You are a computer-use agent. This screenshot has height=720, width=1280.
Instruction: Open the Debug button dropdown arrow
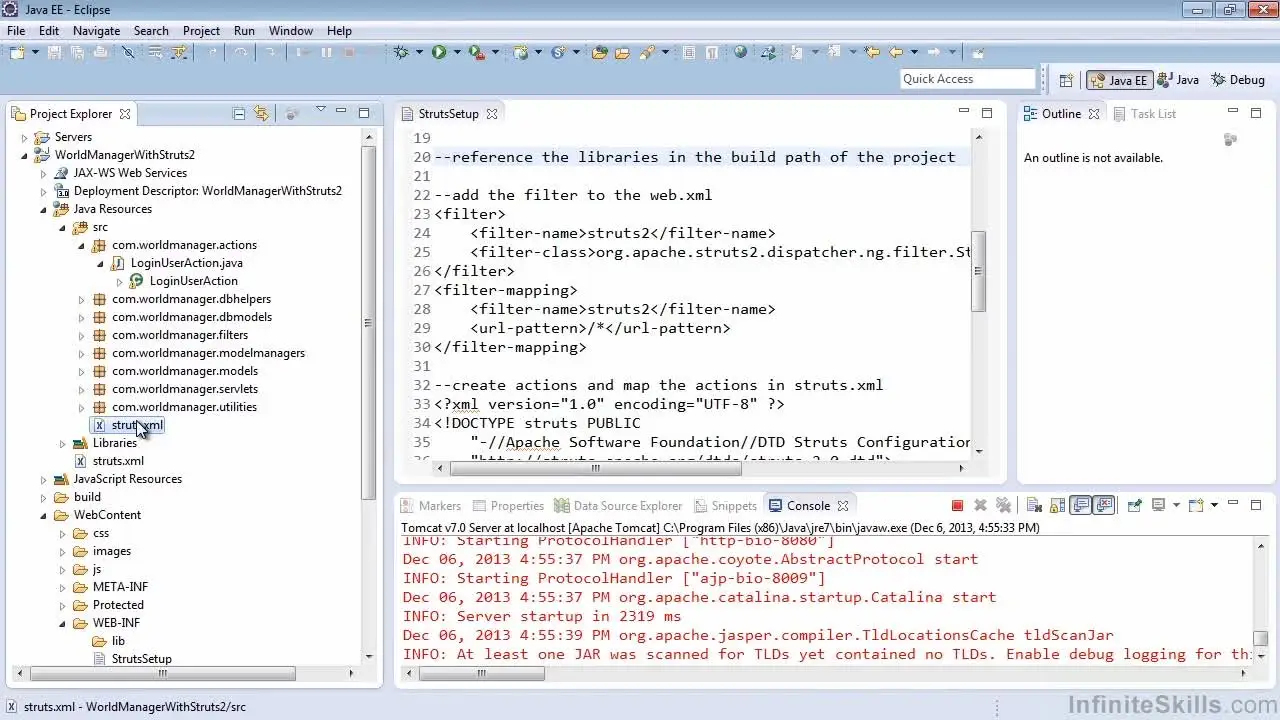tap(419, 52)
